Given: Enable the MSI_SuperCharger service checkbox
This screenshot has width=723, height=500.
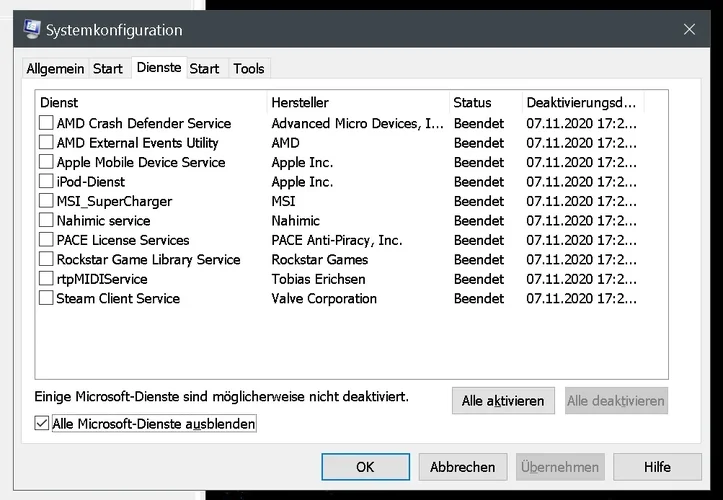Looking at the screenshot, I should point(46,201).
